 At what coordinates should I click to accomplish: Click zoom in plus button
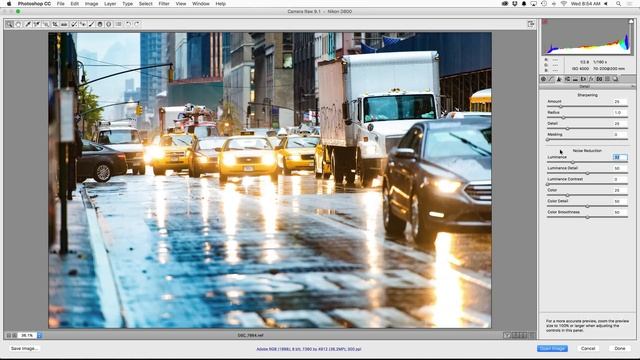click(x=15, y=336)
